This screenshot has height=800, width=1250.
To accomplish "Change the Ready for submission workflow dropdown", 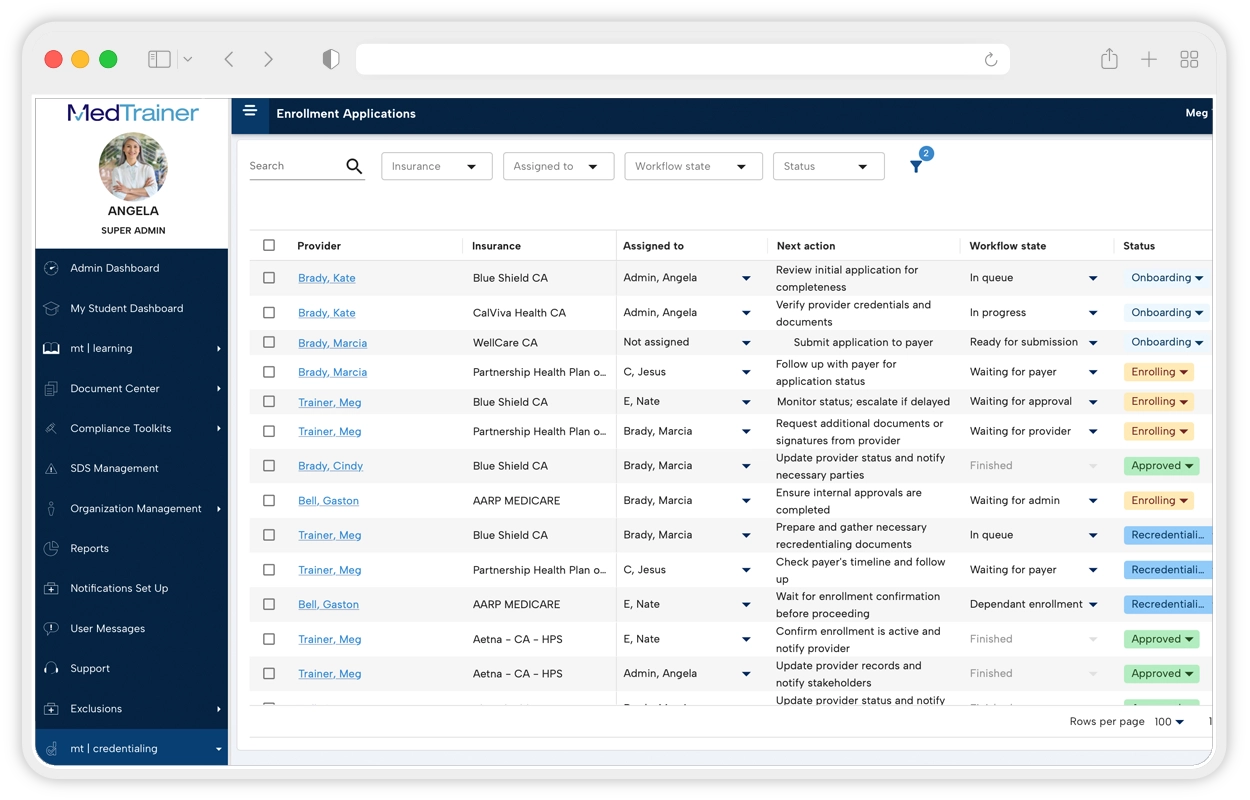I will coord(1093,343).
